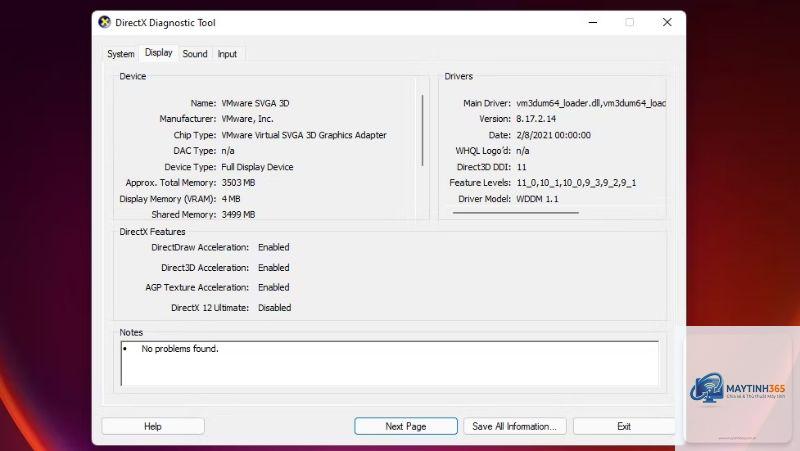Viewport: 800px width, 451px height.
Task: Click Save All Information button
Action: (515, 427)
